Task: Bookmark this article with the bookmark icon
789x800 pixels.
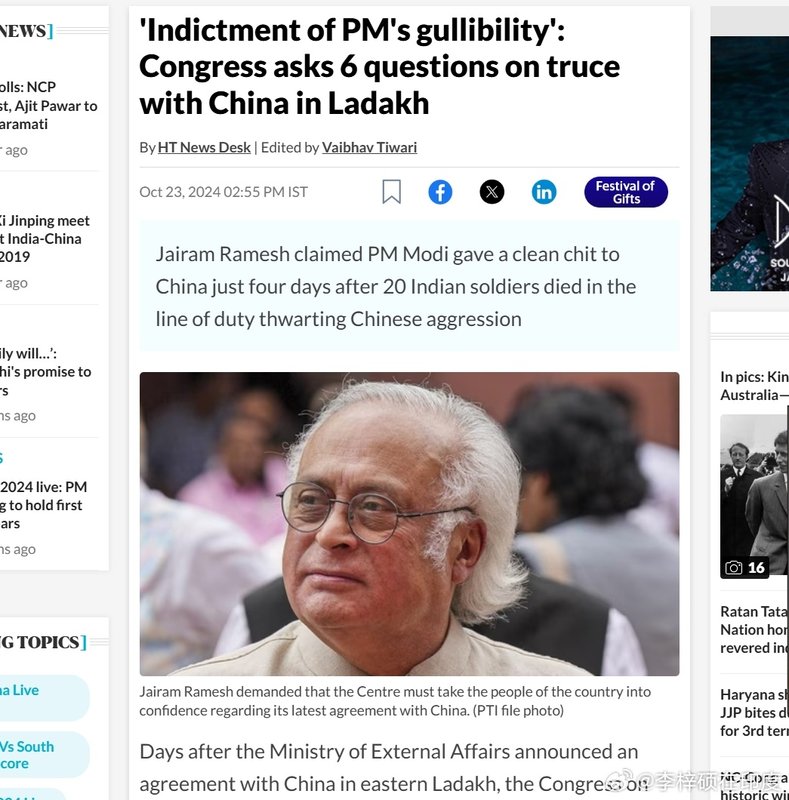Action: (391, 192)
